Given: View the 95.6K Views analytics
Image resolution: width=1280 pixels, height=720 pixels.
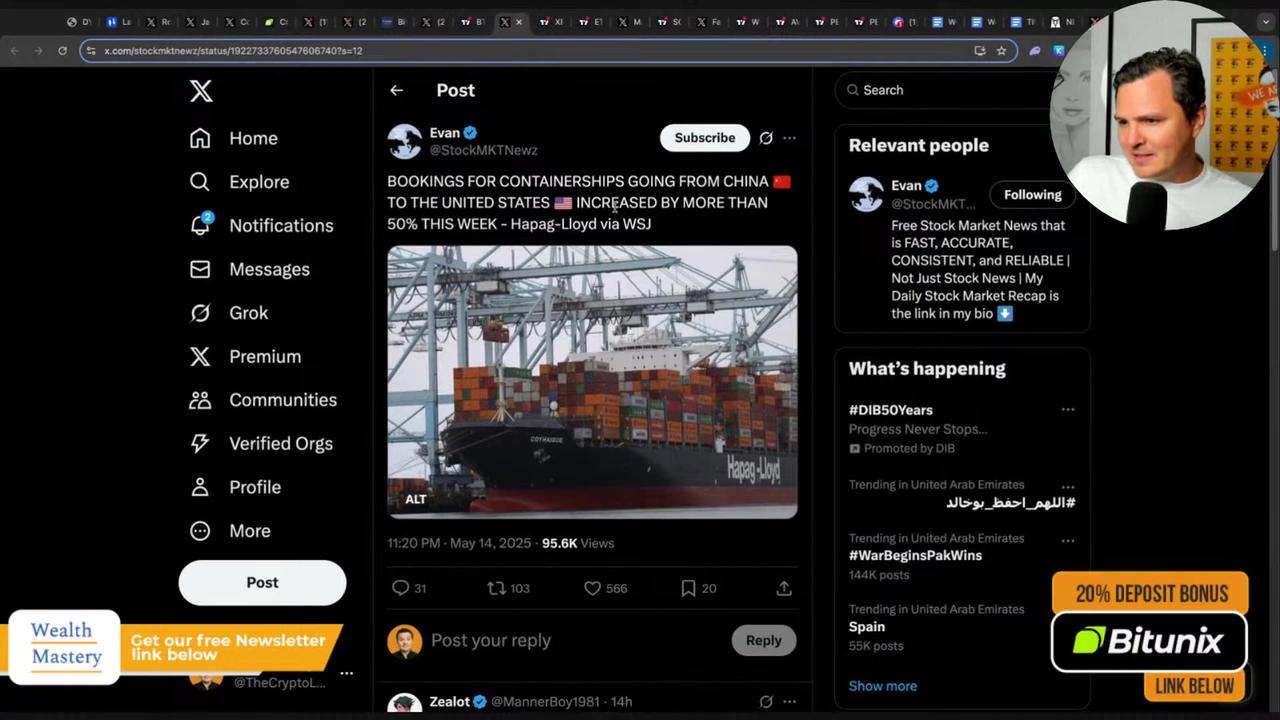Looking at the screenshot, I should 578,543.
